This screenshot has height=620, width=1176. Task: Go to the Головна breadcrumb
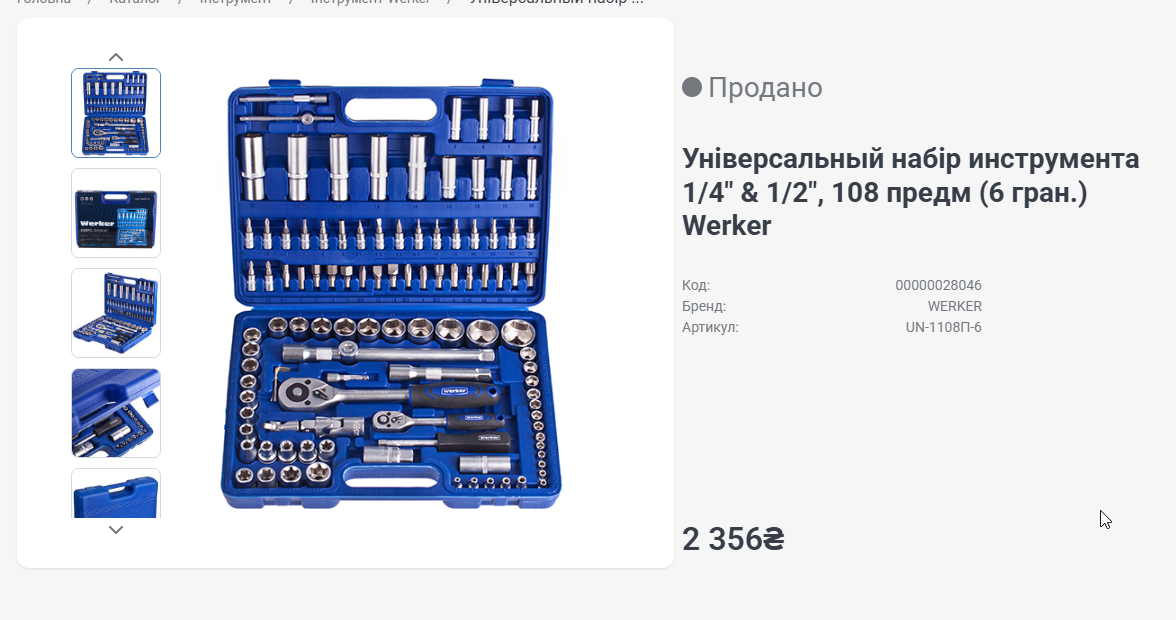44,1
